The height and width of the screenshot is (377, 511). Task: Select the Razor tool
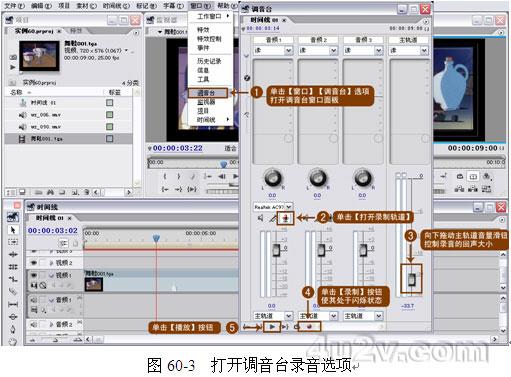pos(13,292)
